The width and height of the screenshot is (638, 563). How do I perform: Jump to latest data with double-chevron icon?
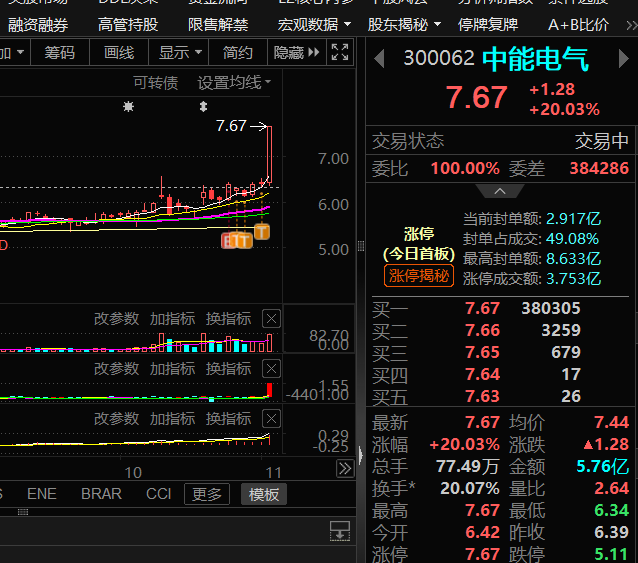(x=345, y=469)
